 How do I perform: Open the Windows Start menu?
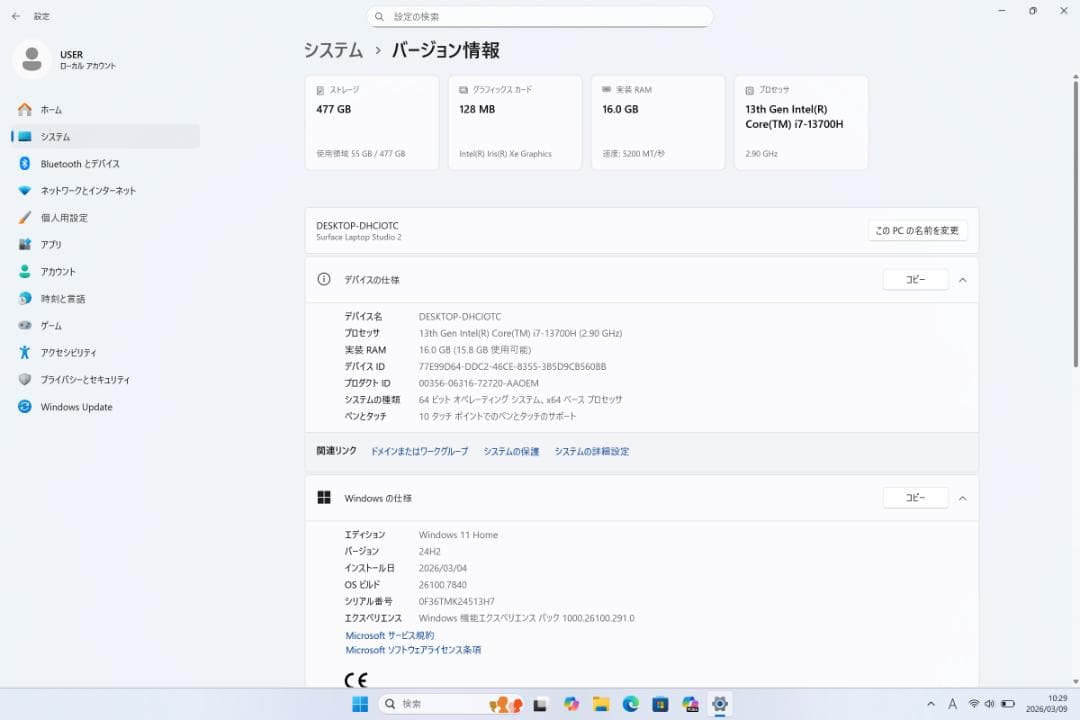(360, 703)
